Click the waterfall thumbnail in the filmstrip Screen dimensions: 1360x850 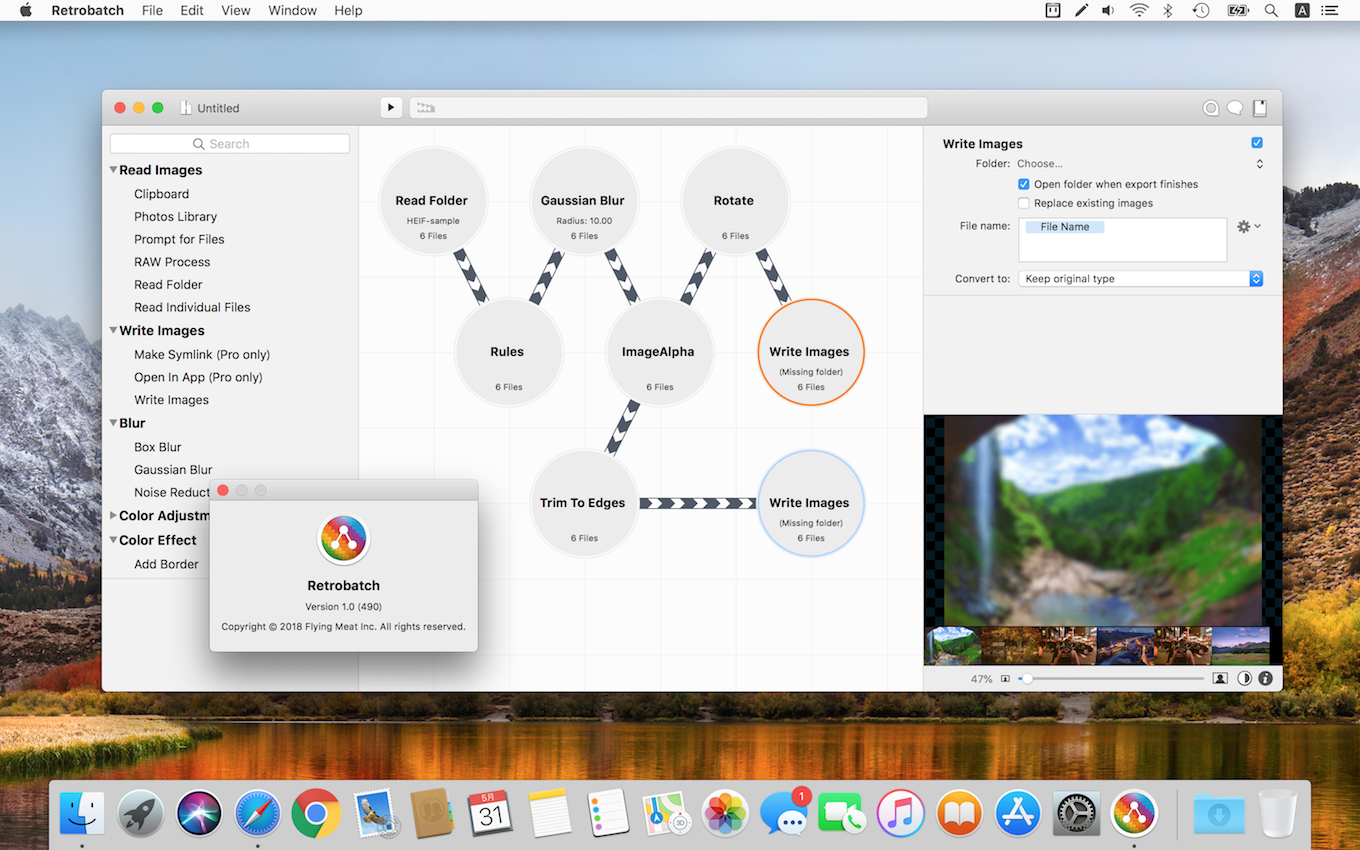pyautogui.click(x=953, y=646)
